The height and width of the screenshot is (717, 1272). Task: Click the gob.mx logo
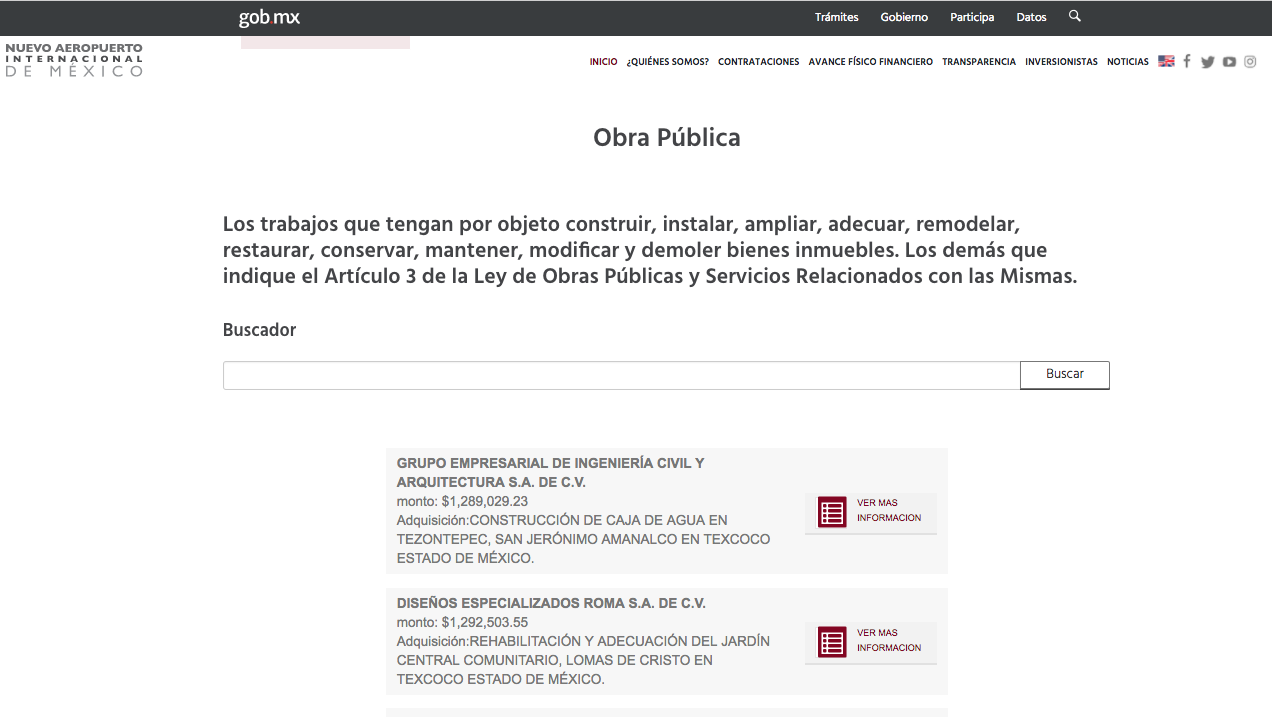point(269,17)
